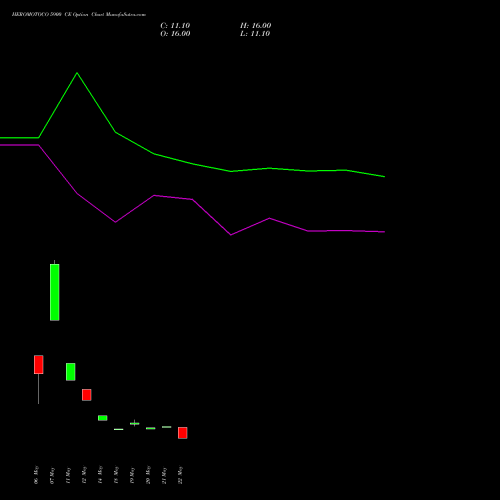Screen dimensions: 500x500
Task: Select the high value H: 16.00
Action: (x=255, y=26)
